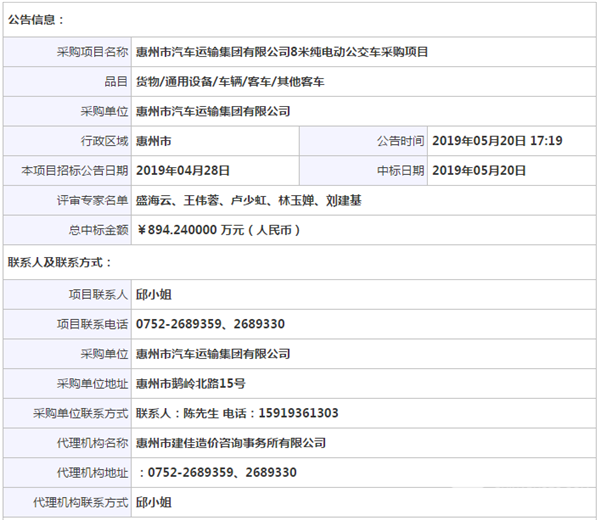Click the 采购项目名称 row label

[93, 51]
